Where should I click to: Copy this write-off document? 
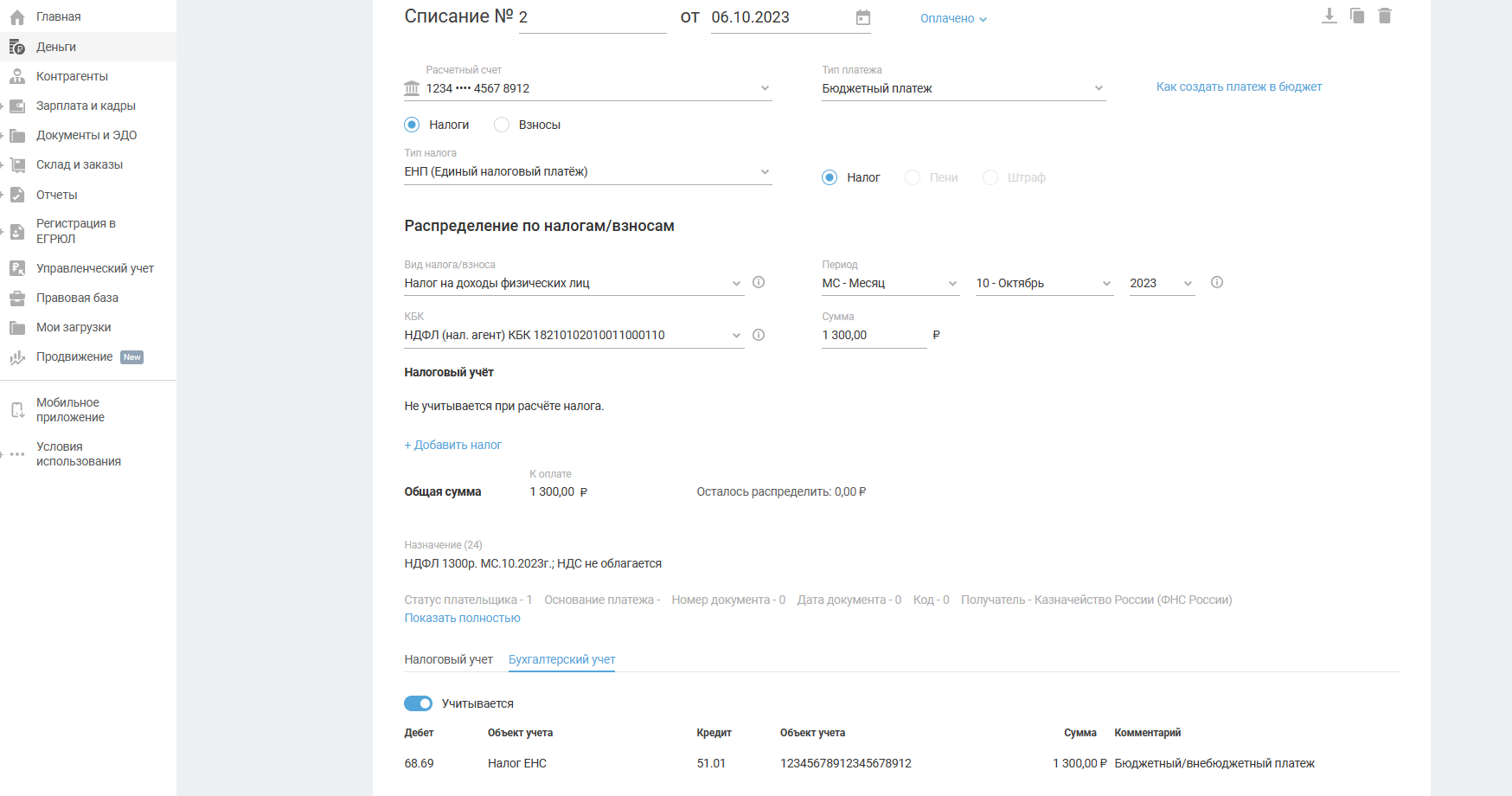coord(1357,16)
